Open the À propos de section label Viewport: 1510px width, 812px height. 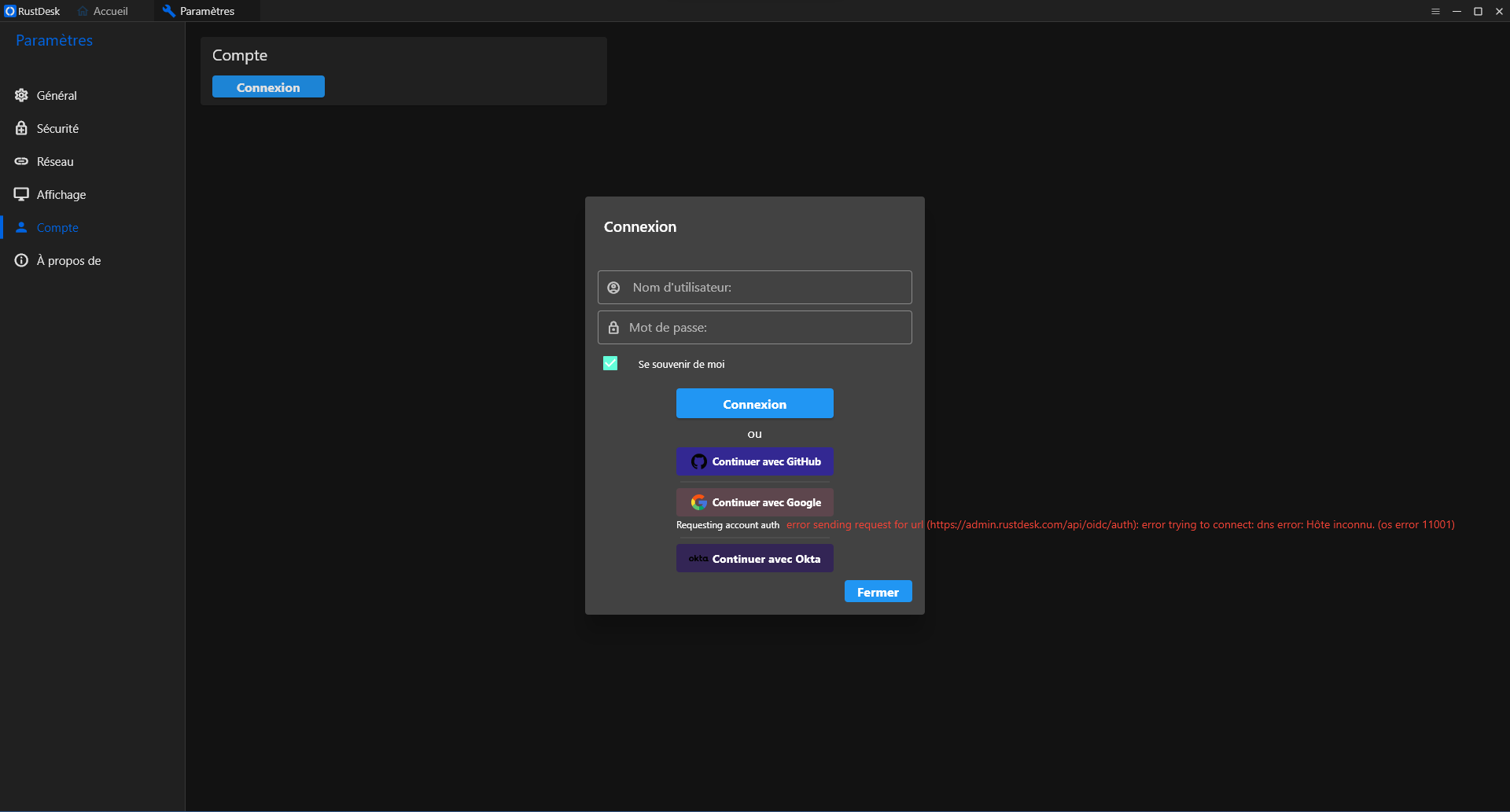click(x=68, y=260)
